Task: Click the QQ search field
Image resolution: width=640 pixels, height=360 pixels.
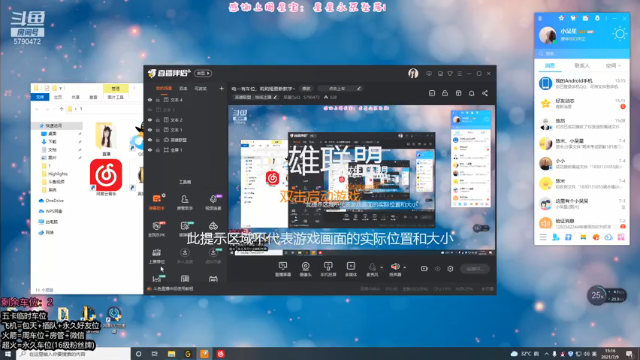Action: (x=582, y=53)
